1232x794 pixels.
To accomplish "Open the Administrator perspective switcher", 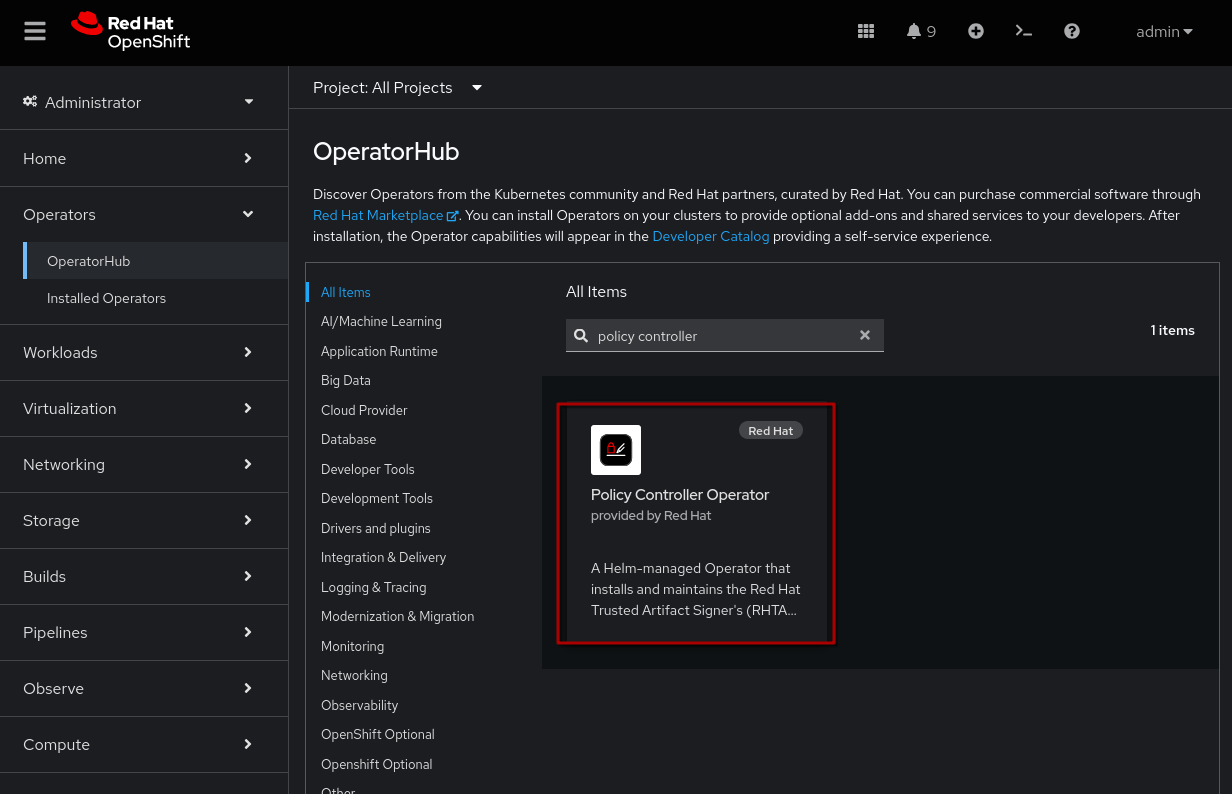I will [x=140, y=102].
